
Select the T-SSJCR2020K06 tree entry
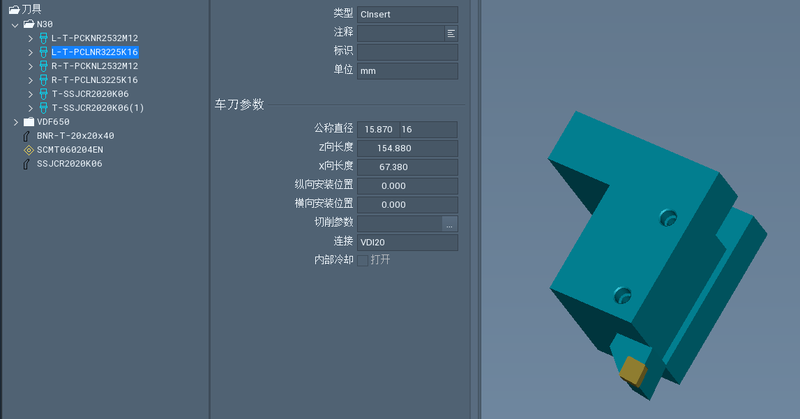tap(90, 94)
